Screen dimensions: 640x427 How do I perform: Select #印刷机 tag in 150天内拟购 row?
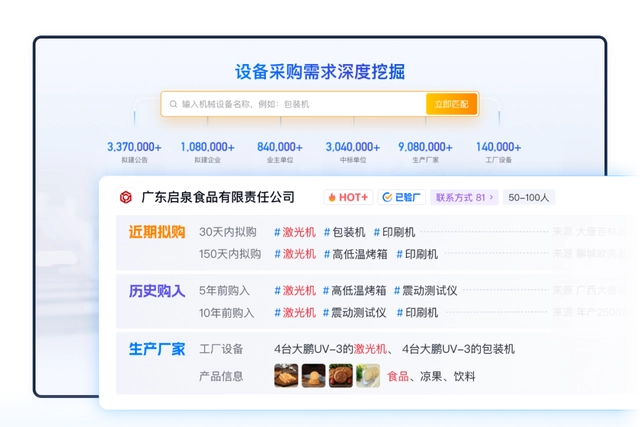(417, 254)
